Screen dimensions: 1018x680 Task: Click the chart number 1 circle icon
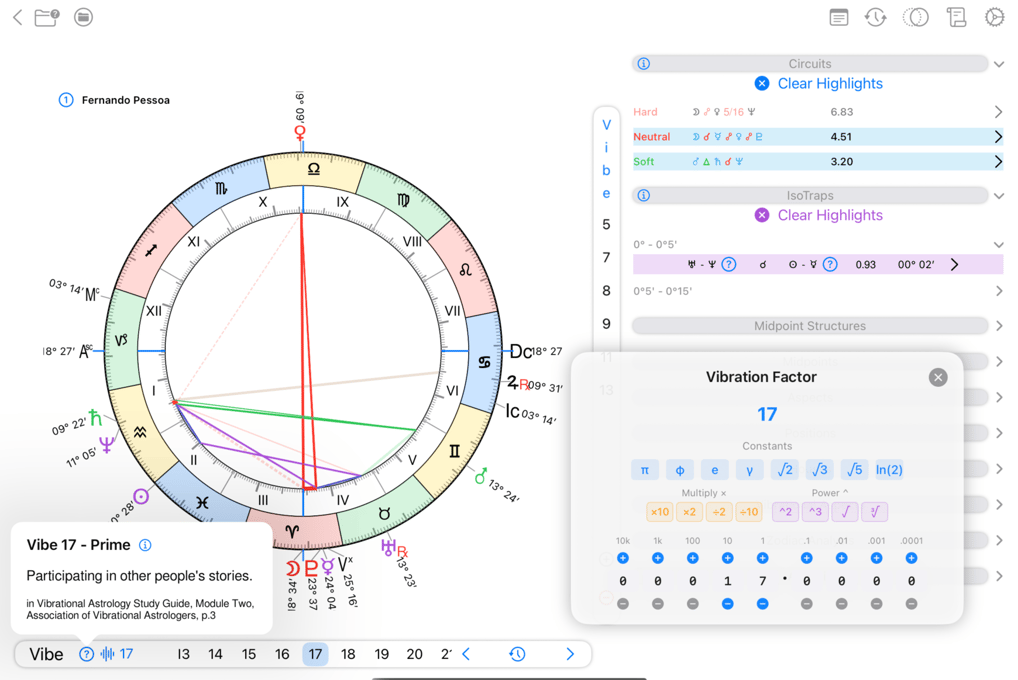(x=66, y=100)
